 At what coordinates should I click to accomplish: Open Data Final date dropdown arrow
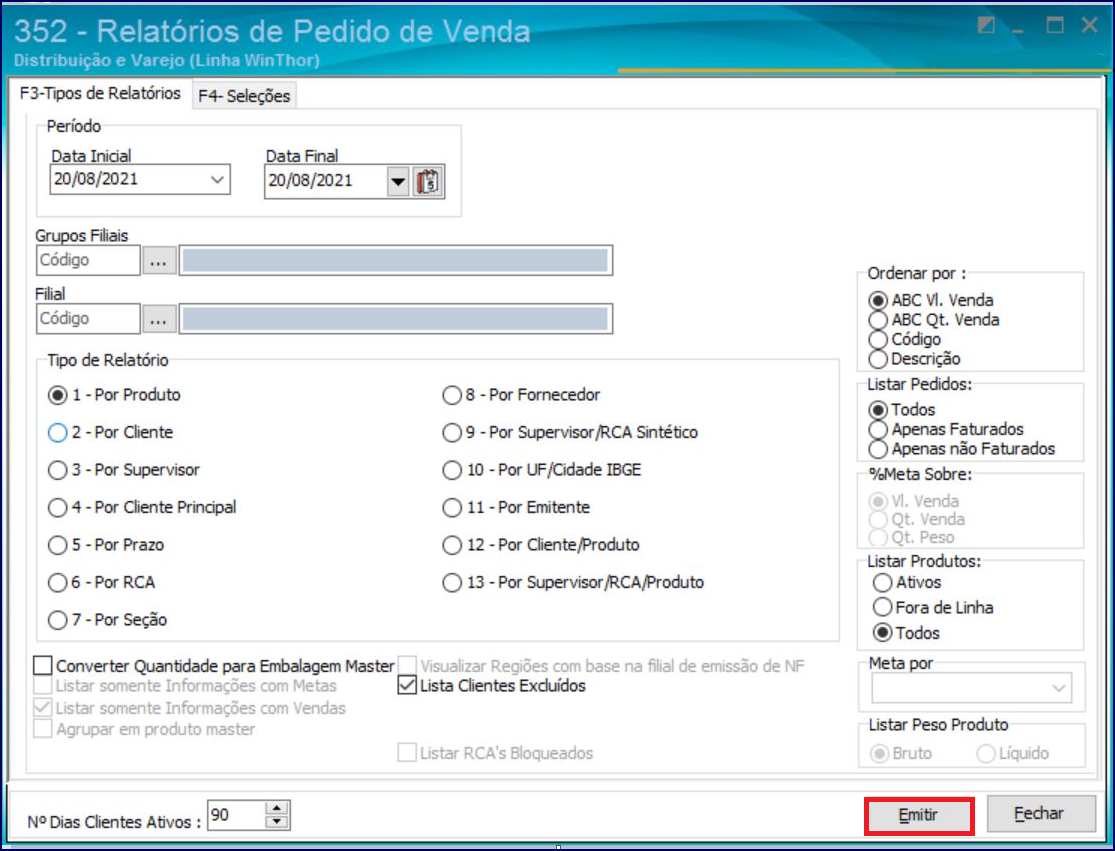point(398,182)
